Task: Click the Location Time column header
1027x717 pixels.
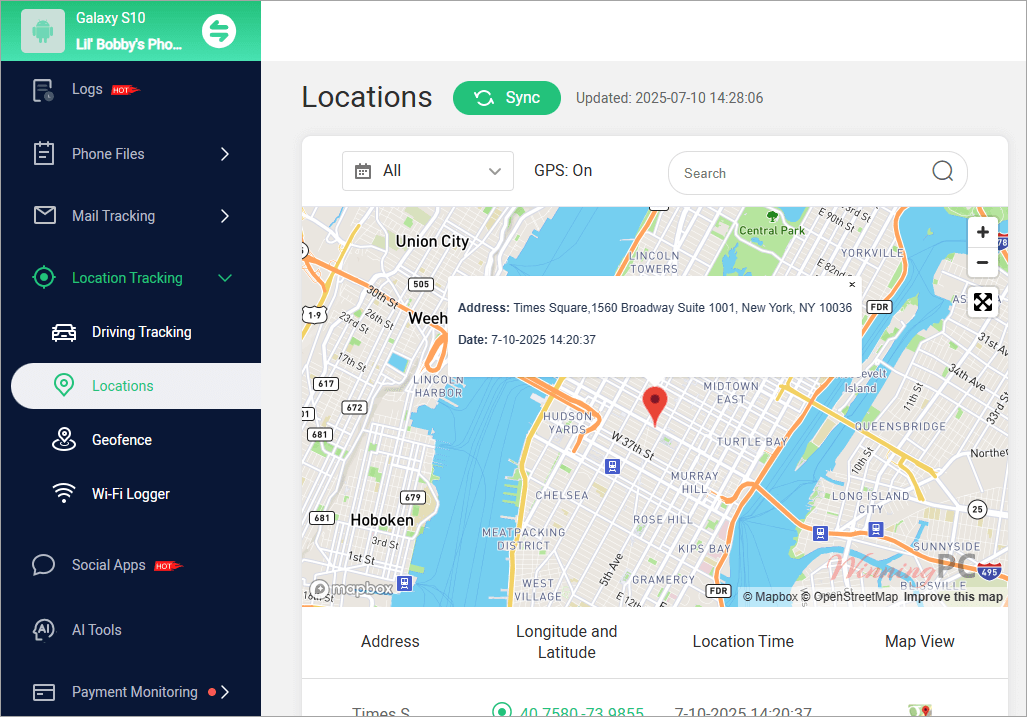Action: (x=743, y=641)
